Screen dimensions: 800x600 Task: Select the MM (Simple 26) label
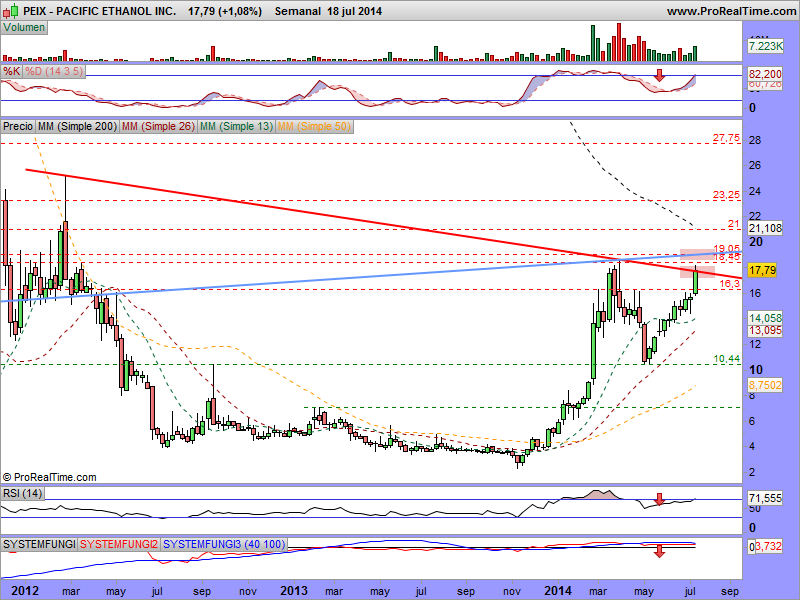pos(158,126)
